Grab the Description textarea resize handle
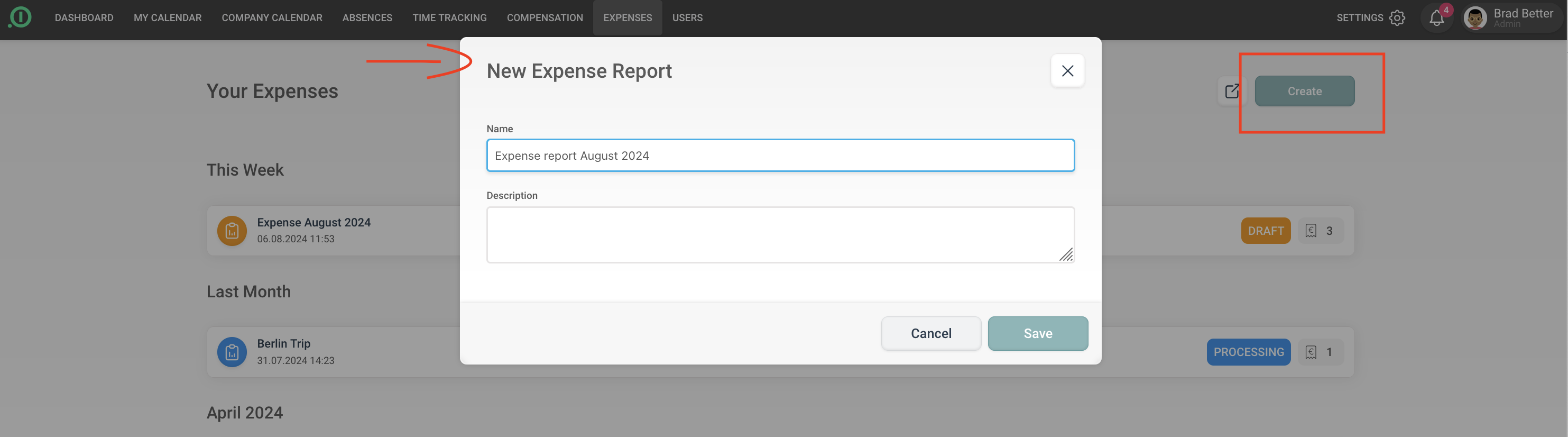Screen dimensions: 1568x437 click(x=1066, y=256)
